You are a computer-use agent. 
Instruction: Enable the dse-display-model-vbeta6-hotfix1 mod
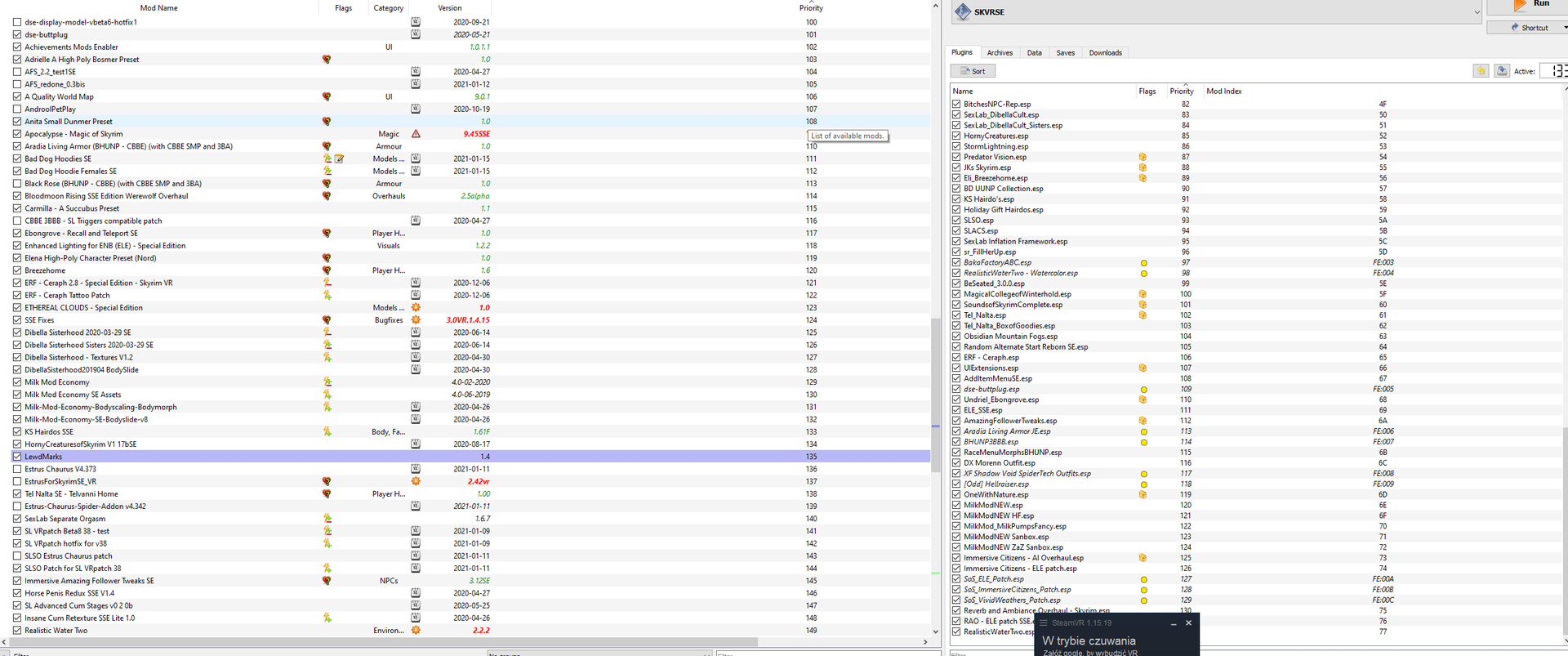17,22
